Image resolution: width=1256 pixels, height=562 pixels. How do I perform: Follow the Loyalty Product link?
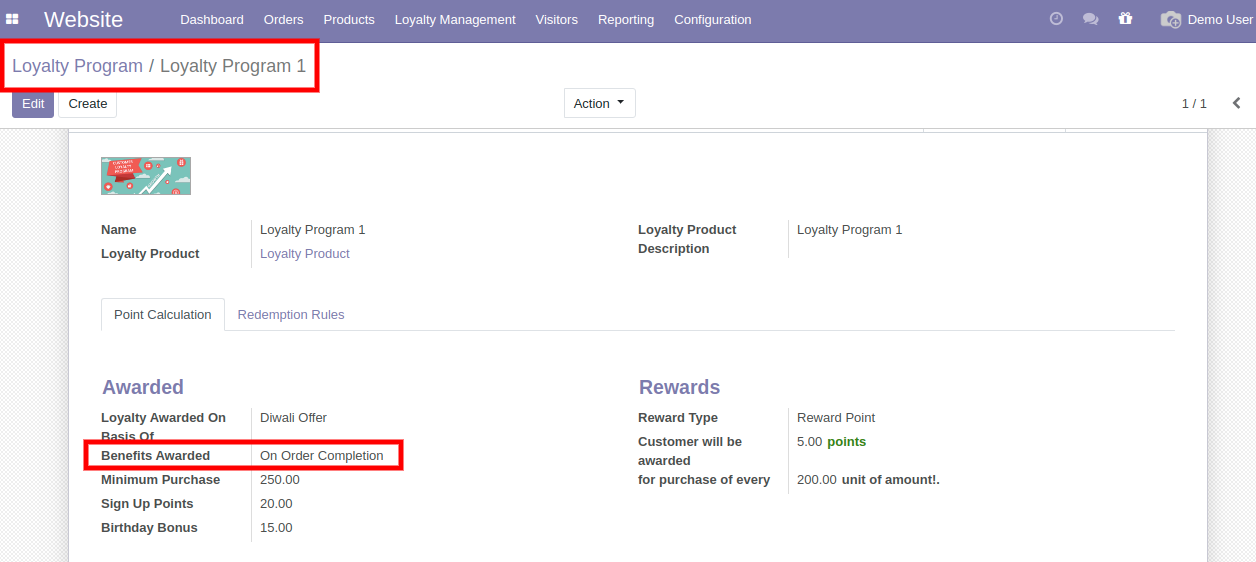coord(305,254)
